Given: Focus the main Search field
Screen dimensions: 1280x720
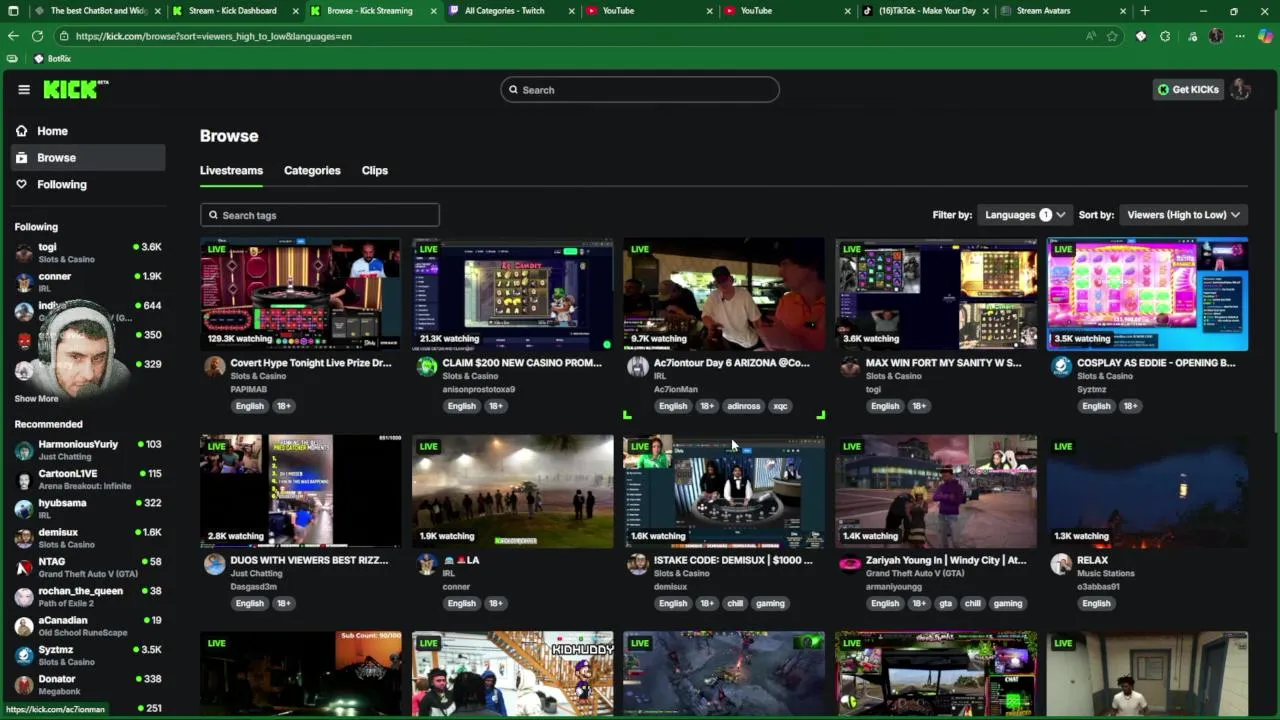Looking at the screenshot, I should click(640, 89).
